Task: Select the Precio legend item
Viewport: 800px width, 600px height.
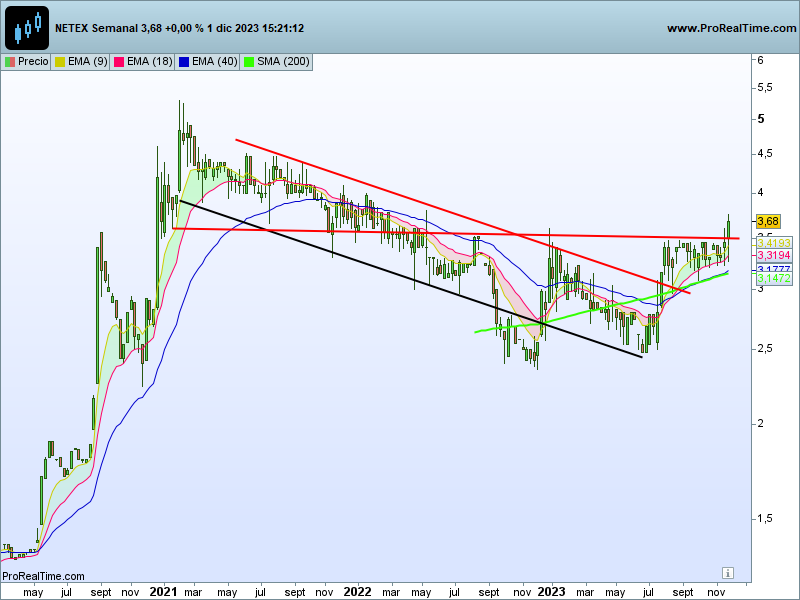Action: pyautogui.click(x=26, y=62)
